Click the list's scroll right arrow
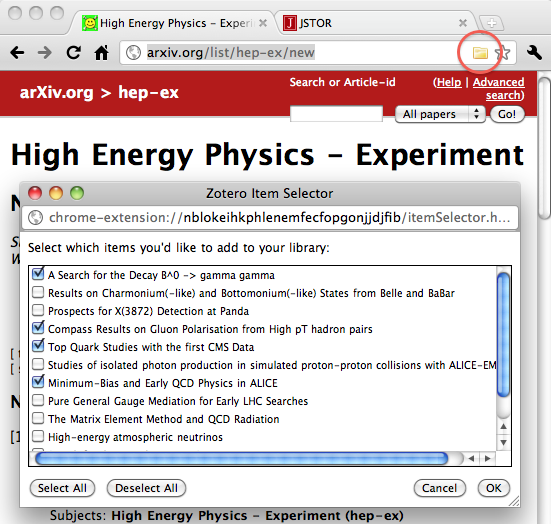The image size is (551, 524). click(x=487, y=458)
